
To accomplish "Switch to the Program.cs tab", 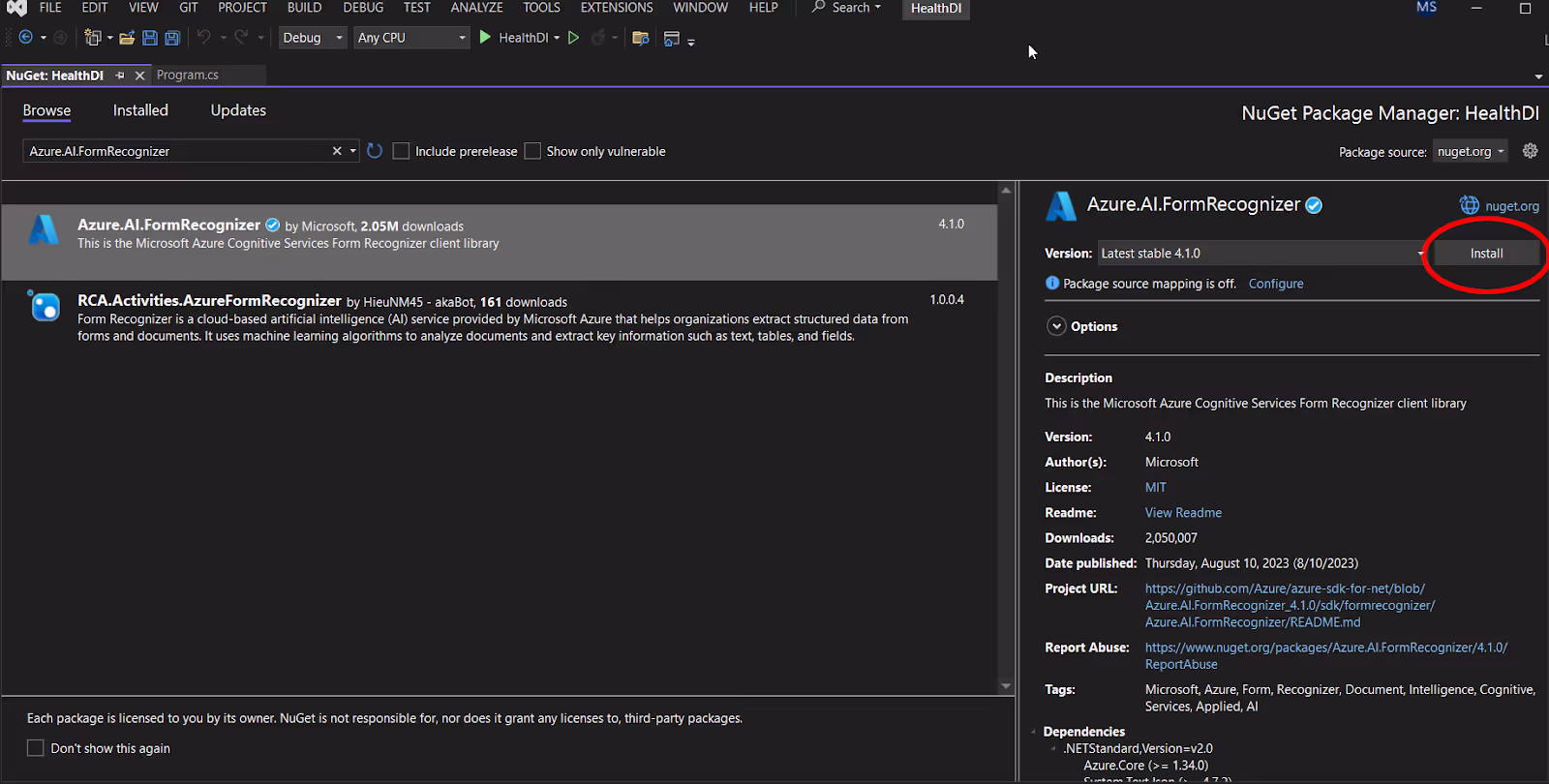I will [x=188, y=75].
